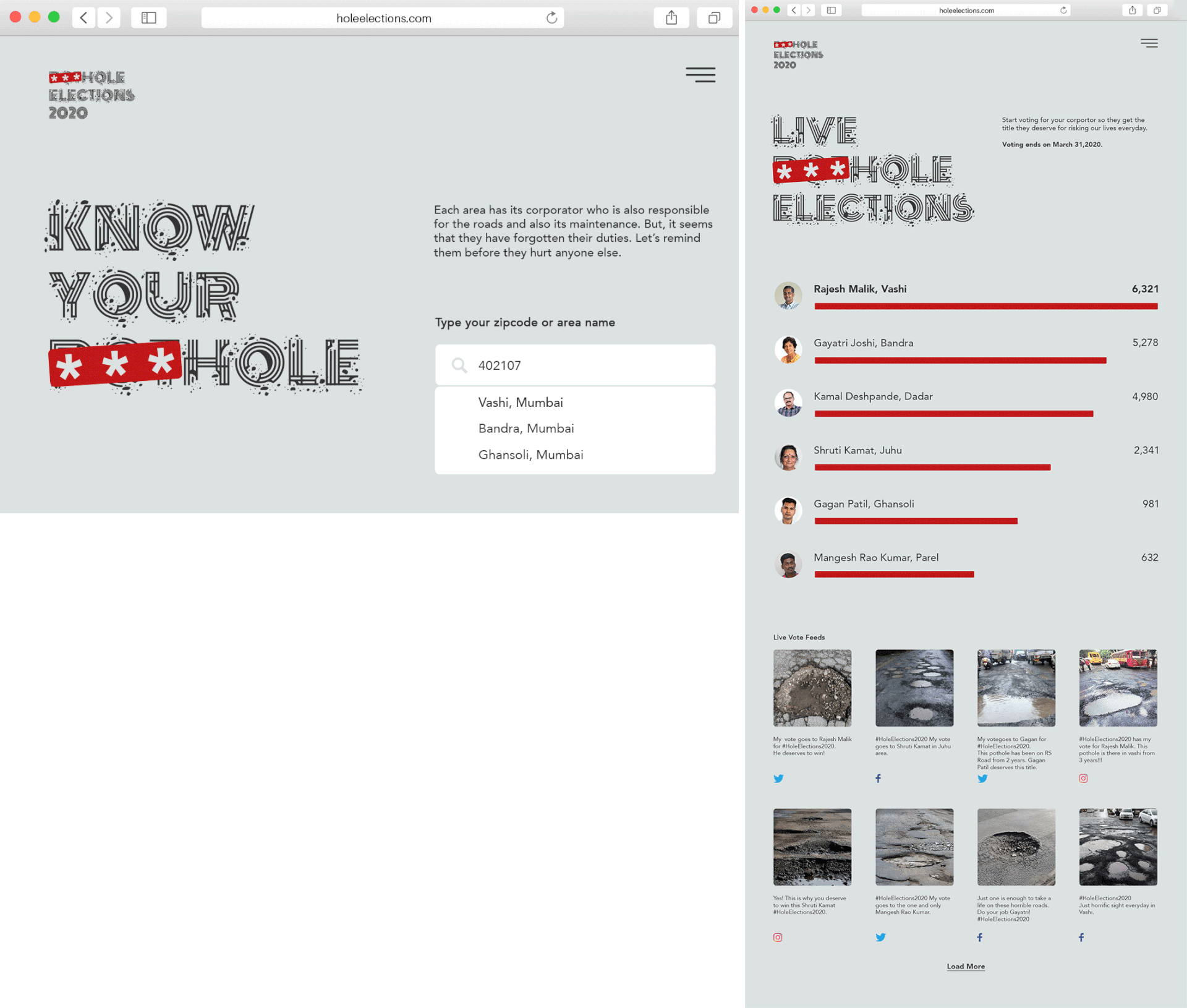Click share icon in left browser toolbar
Screen dimensions: 1187x1008
[671, 18]
